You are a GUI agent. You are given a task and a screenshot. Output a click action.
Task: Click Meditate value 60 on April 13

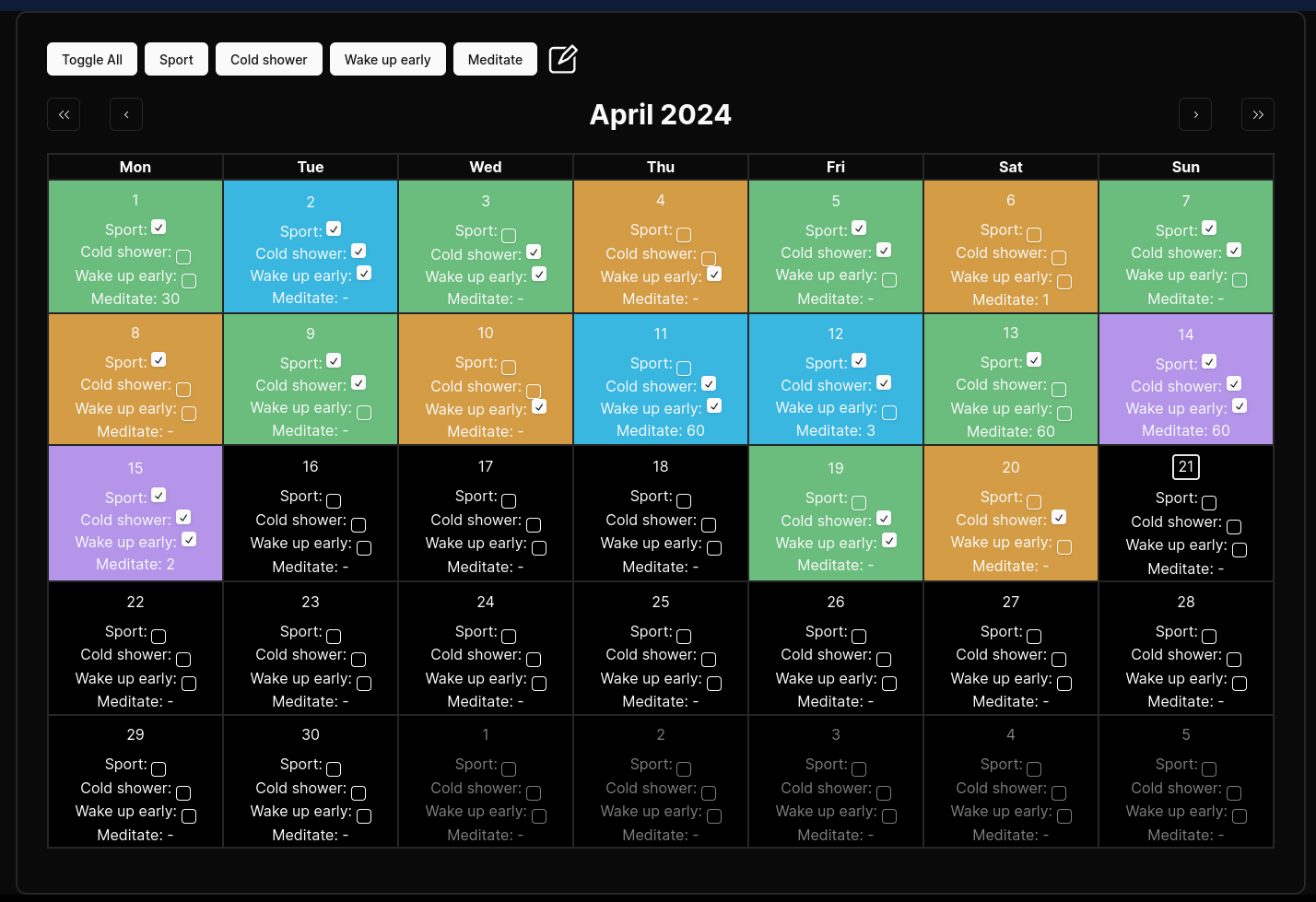pyautogui.click(x=1045, y=431)
